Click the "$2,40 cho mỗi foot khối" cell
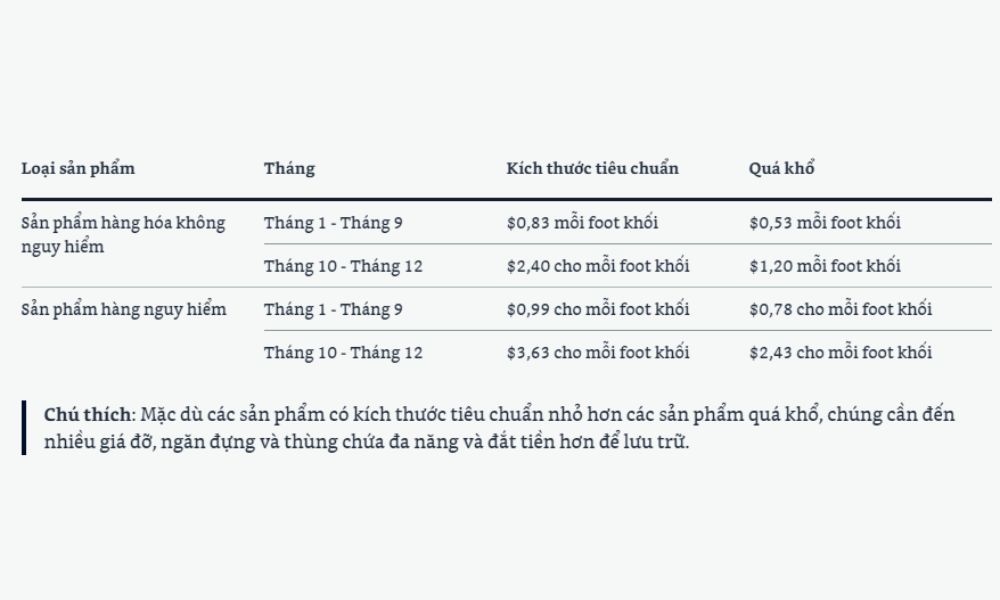 click(597, 266)
